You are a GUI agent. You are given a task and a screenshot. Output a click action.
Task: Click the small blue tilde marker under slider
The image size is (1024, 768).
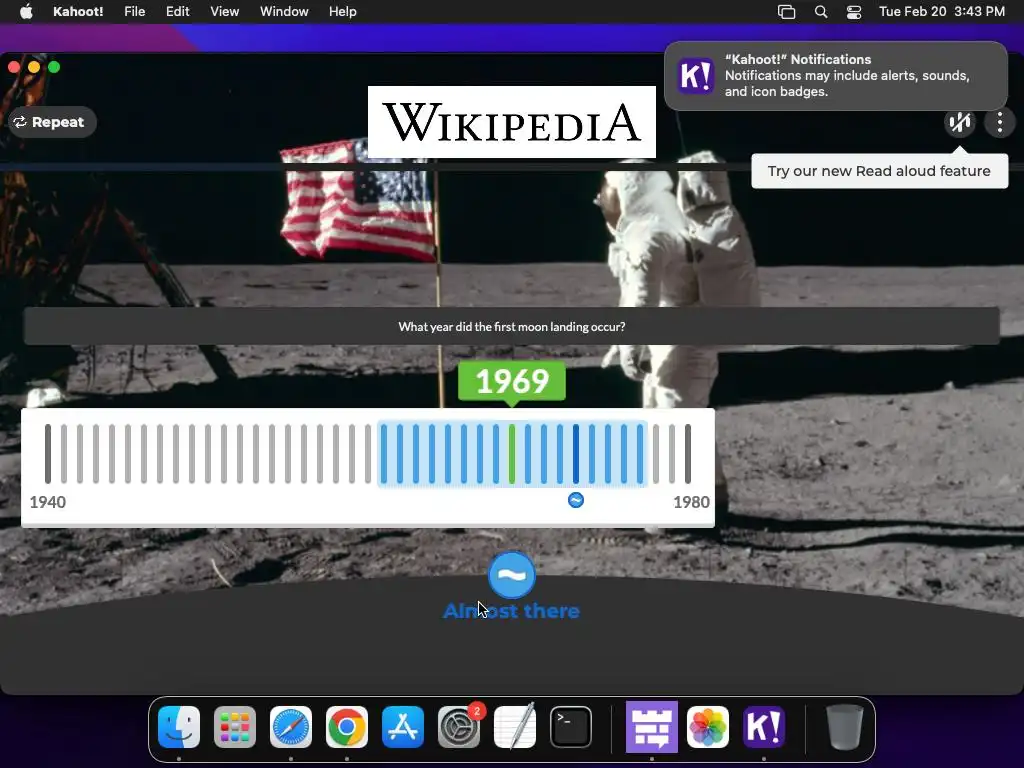[576, 500]
